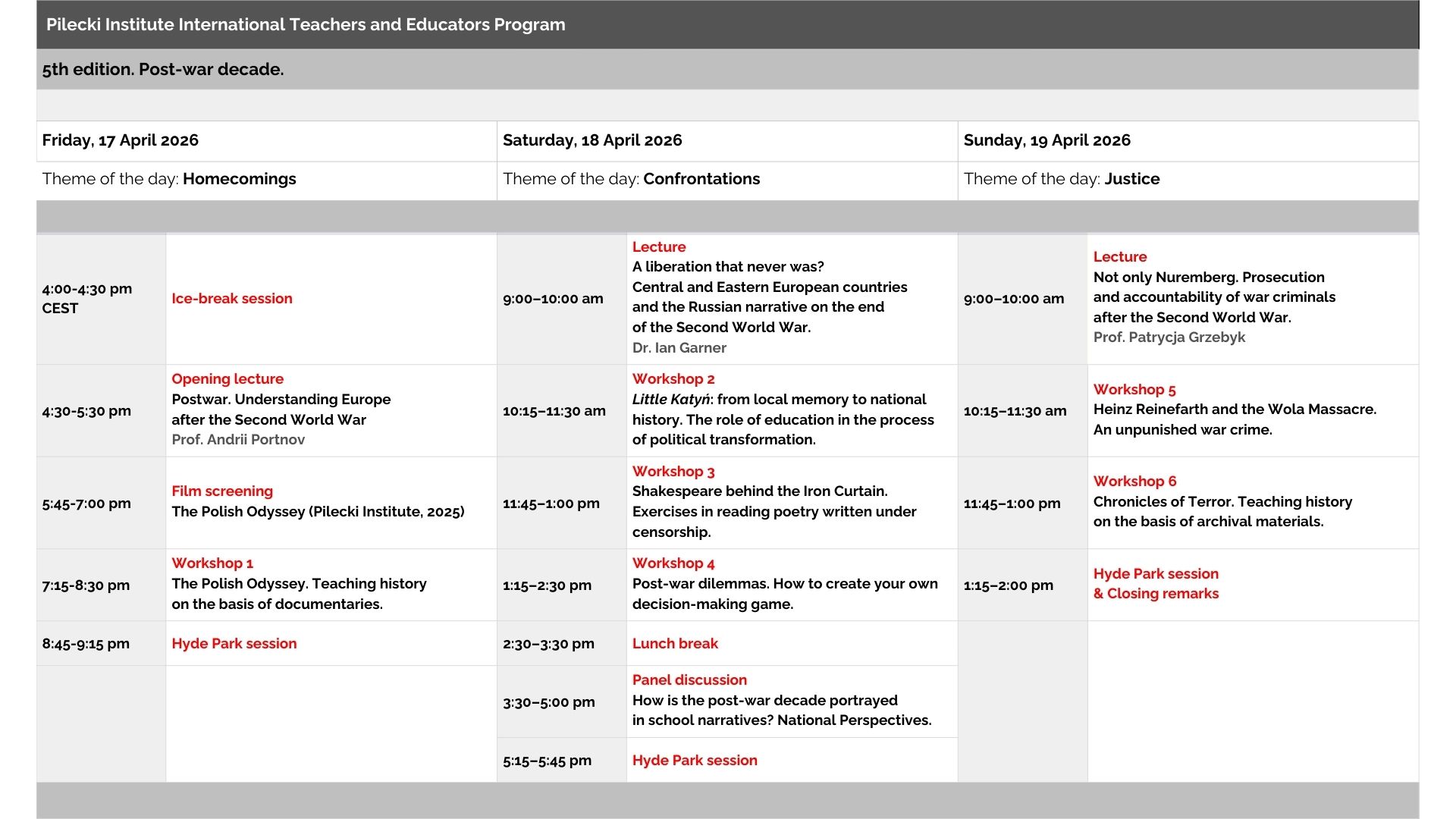
Task: Click Workshop 3 Shakespeare heading
Action: [673, 472]
